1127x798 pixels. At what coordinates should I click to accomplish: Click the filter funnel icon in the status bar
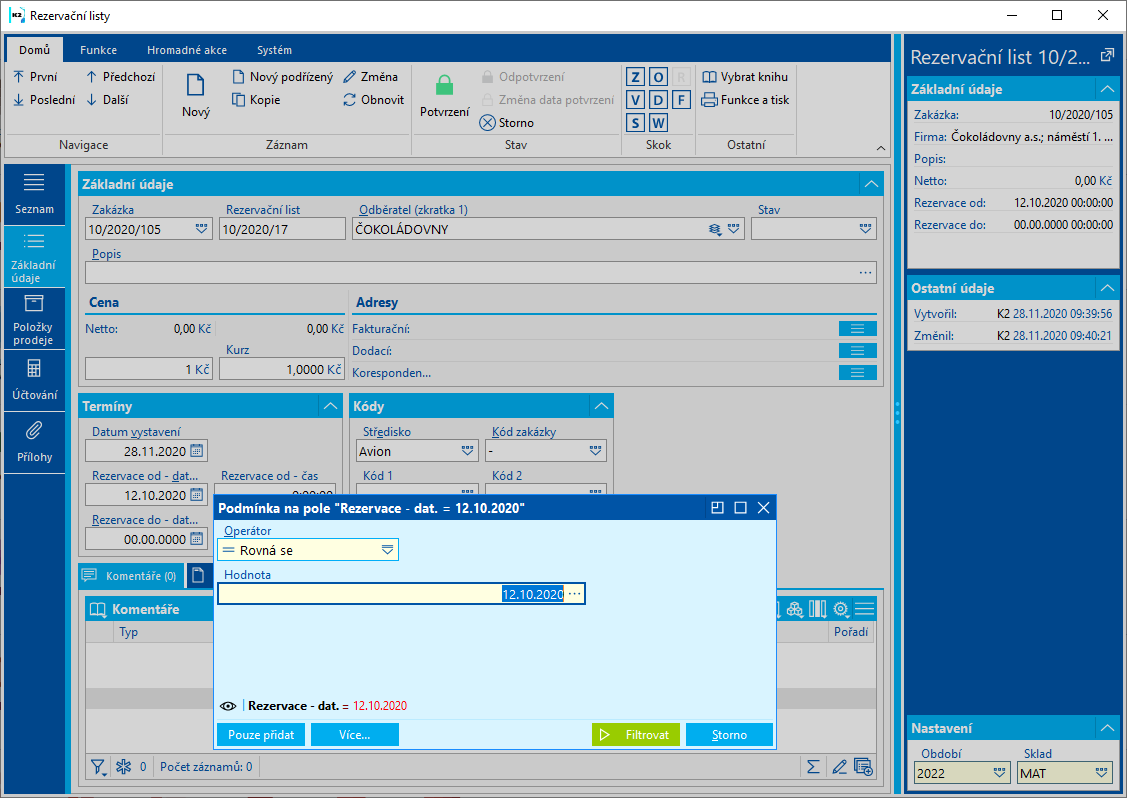(x=98, y=767)
